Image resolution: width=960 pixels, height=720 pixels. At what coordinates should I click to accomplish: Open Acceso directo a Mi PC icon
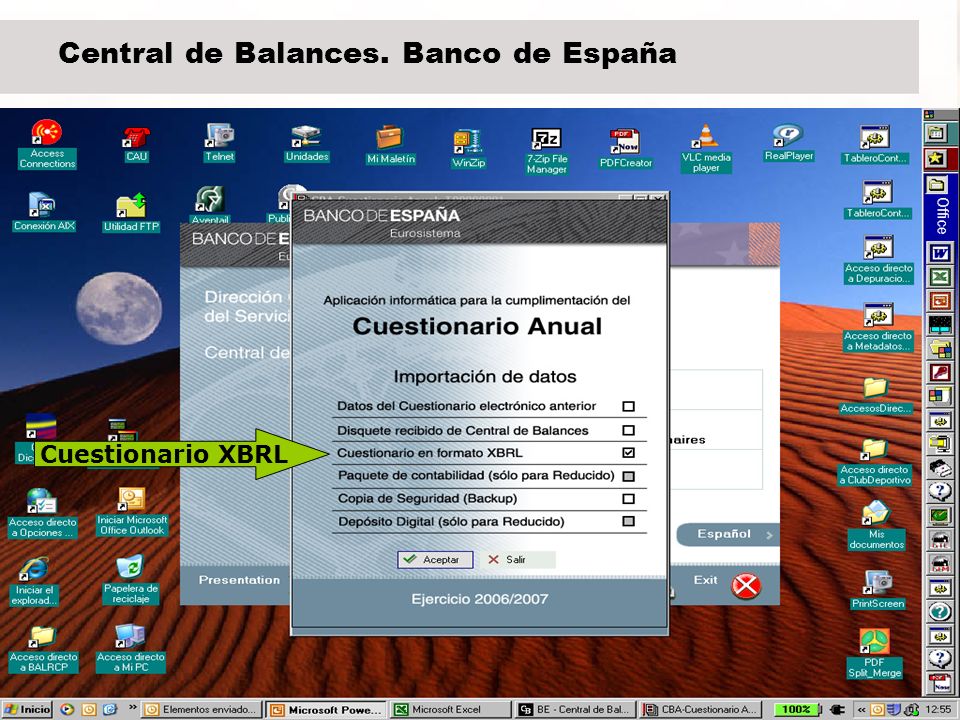tap(130, 649)
